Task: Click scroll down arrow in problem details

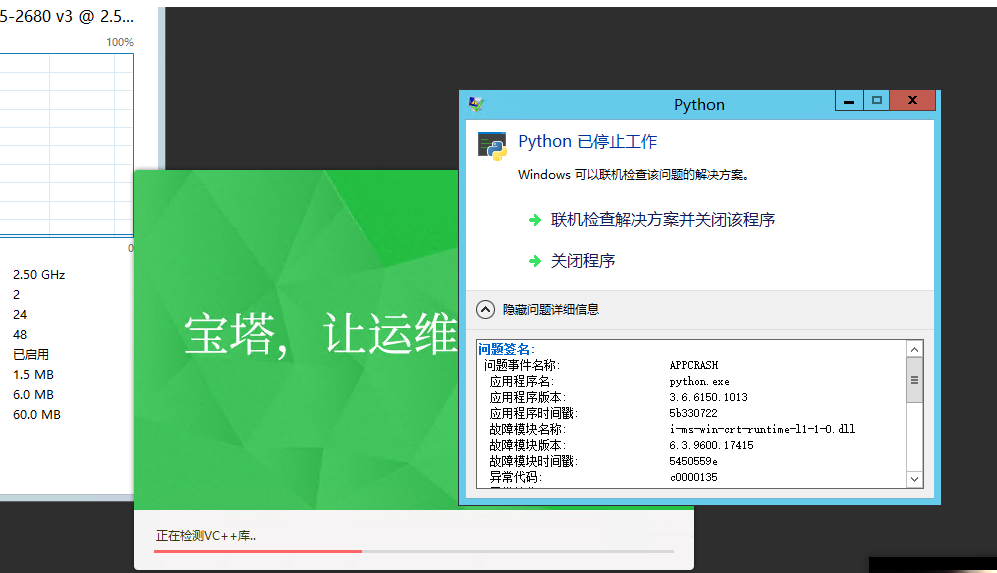Action: point(914,479)
